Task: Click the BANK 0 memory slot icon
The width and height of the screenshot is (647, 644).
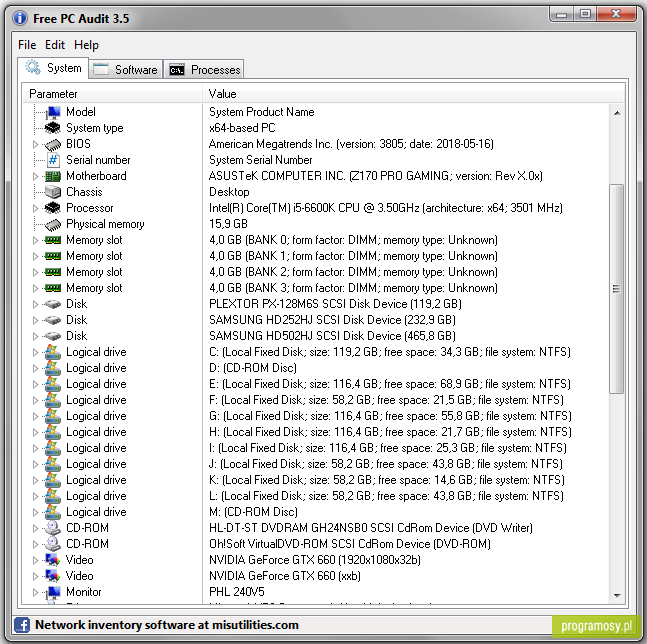Action: tap(53, 240)
